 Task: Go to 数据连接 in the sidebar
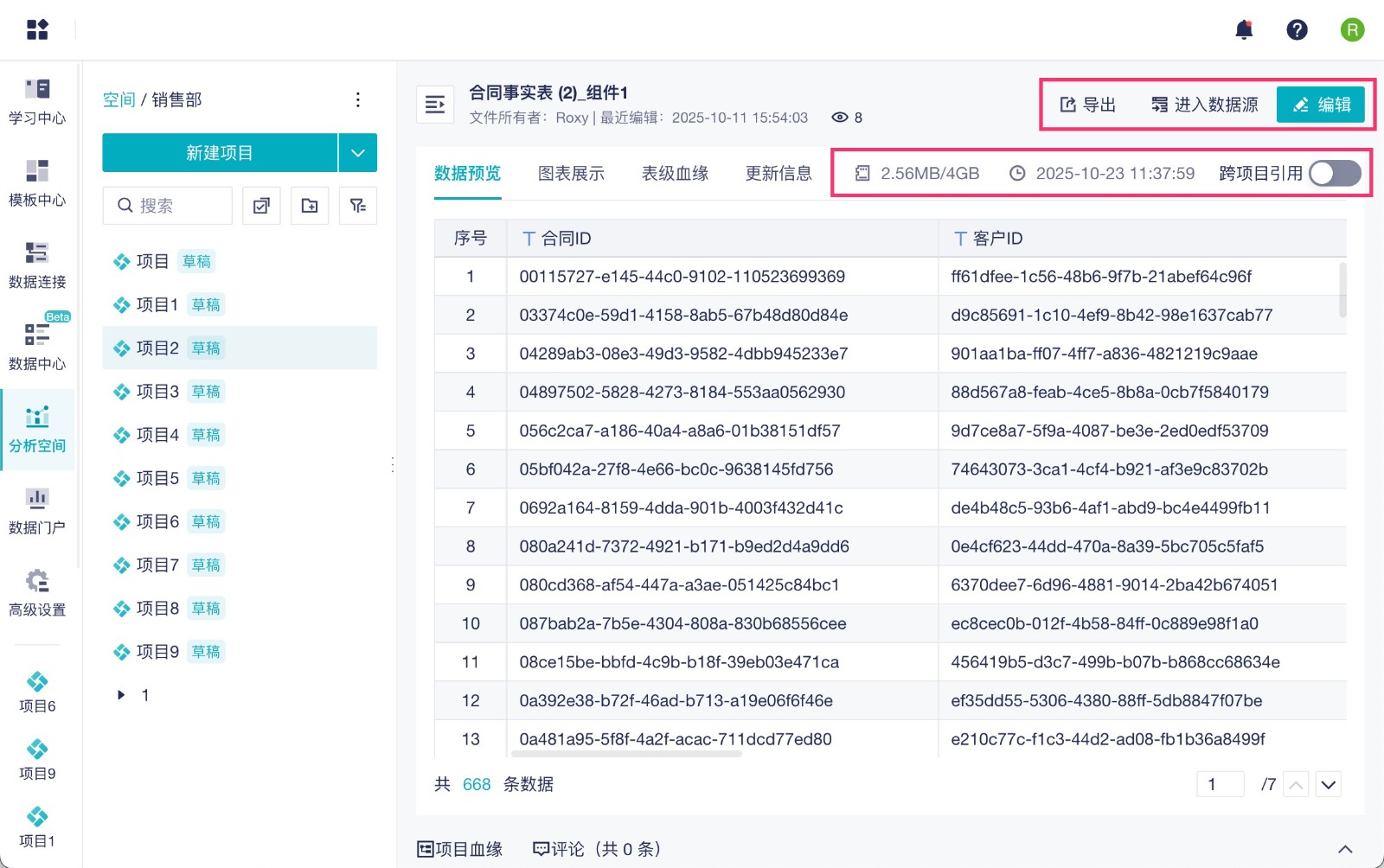point(37,265)
